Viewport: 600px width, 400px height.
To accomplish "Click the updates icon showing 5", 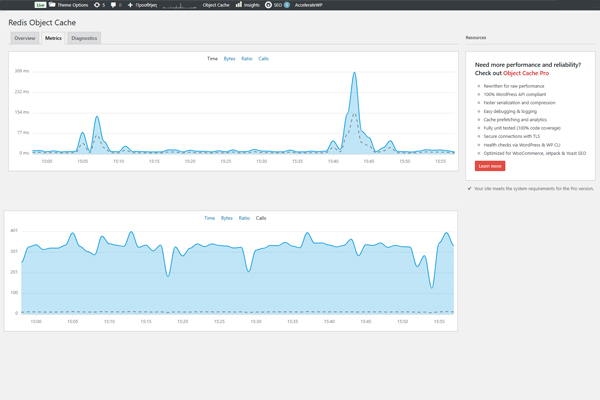I will (x=97, y=5).
